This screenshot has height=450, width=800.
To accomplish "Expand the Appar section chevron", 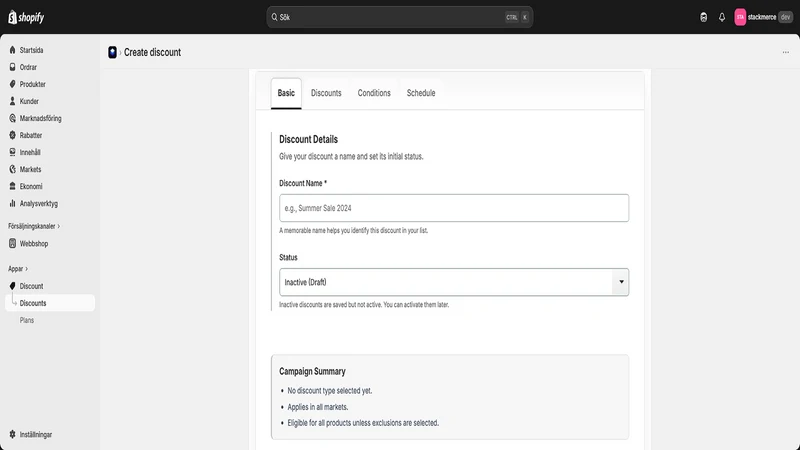I will click(27, 268).
